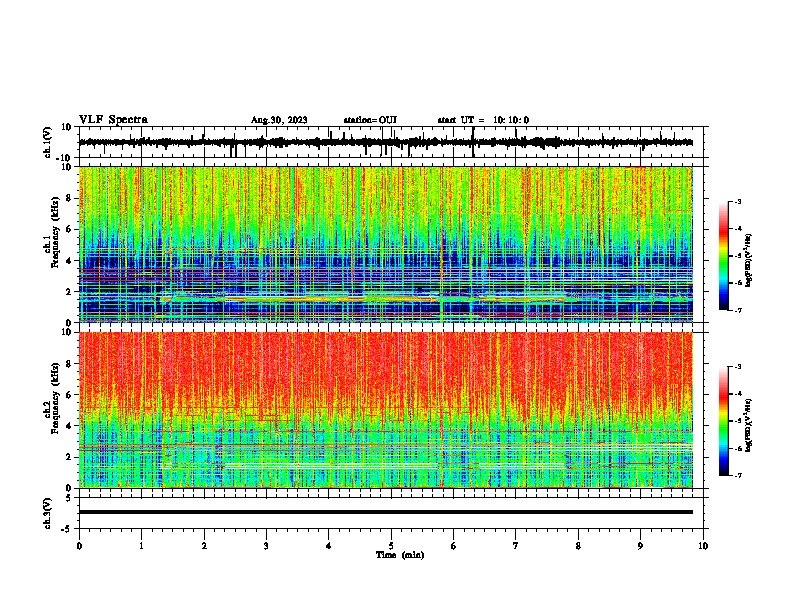Click the flat ch.3 voltage trace
The height and width of the screenshot is (612, 792).
point(385,512)
